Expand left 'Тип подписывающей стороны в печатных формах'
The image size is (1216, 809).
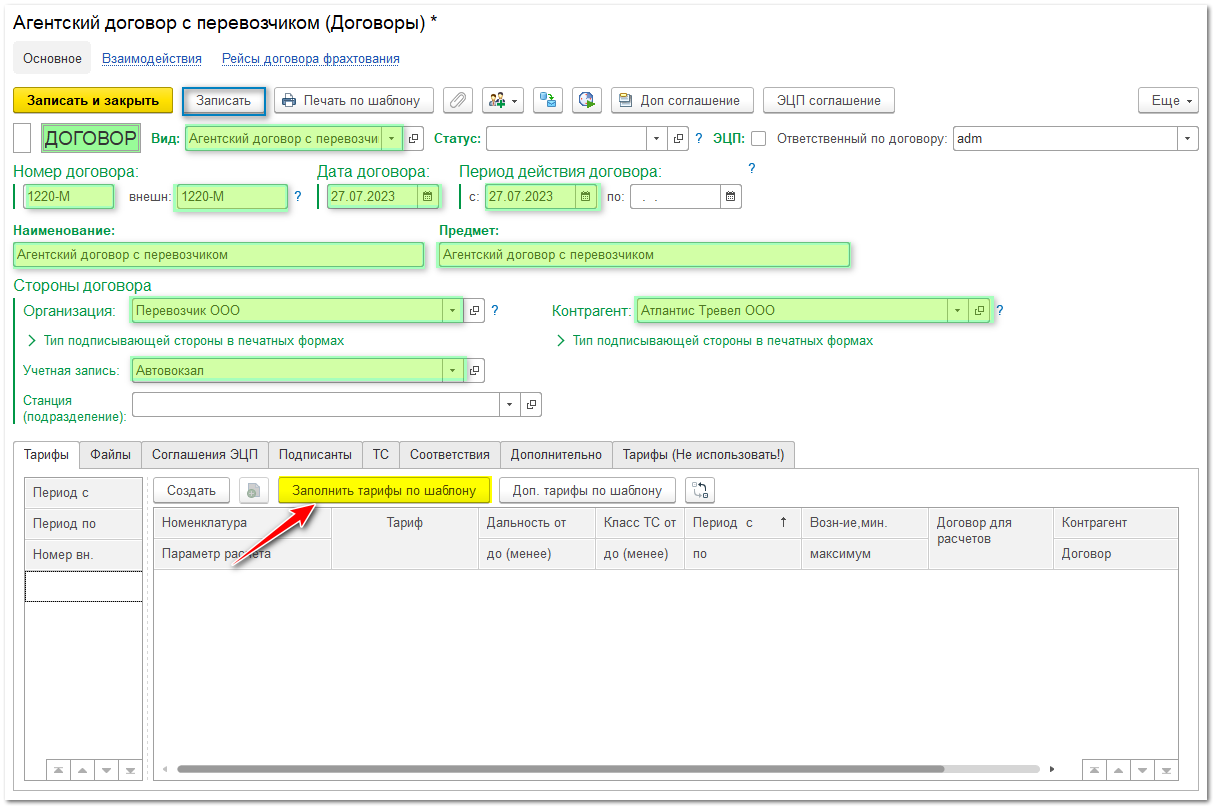point(33,341)
